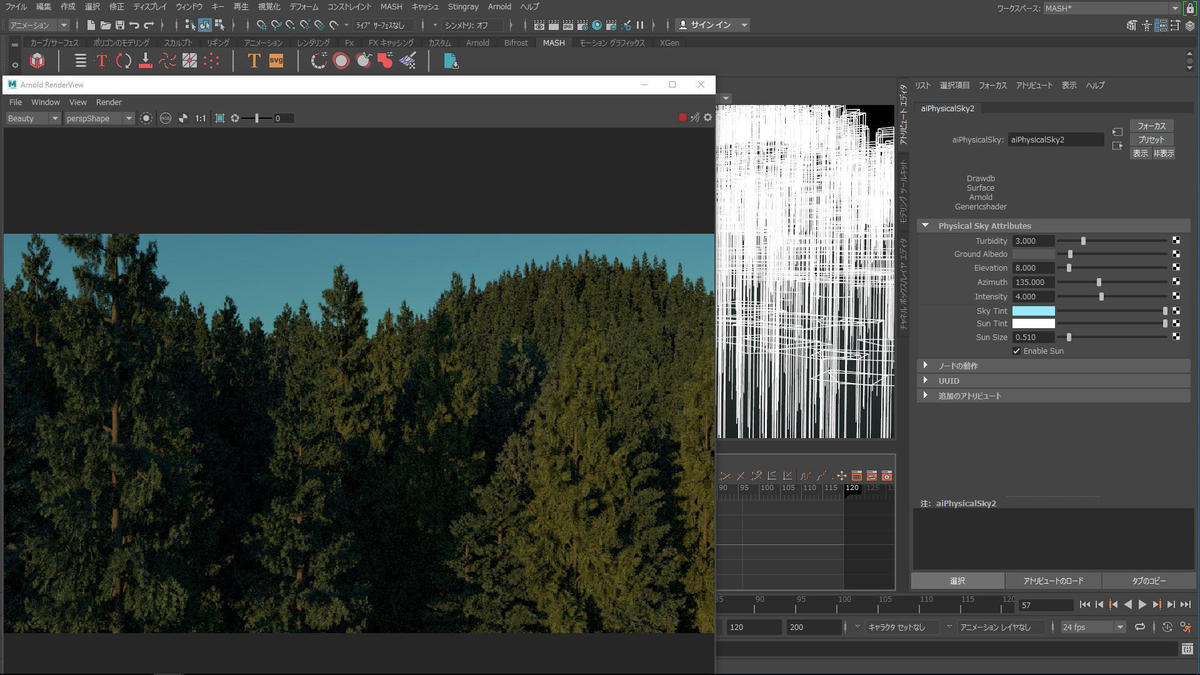The height and width of the screenshot is (675, 1200).
Task: Toggle the Enable Sun checkbox
Action: click(x=1017, y=351)
